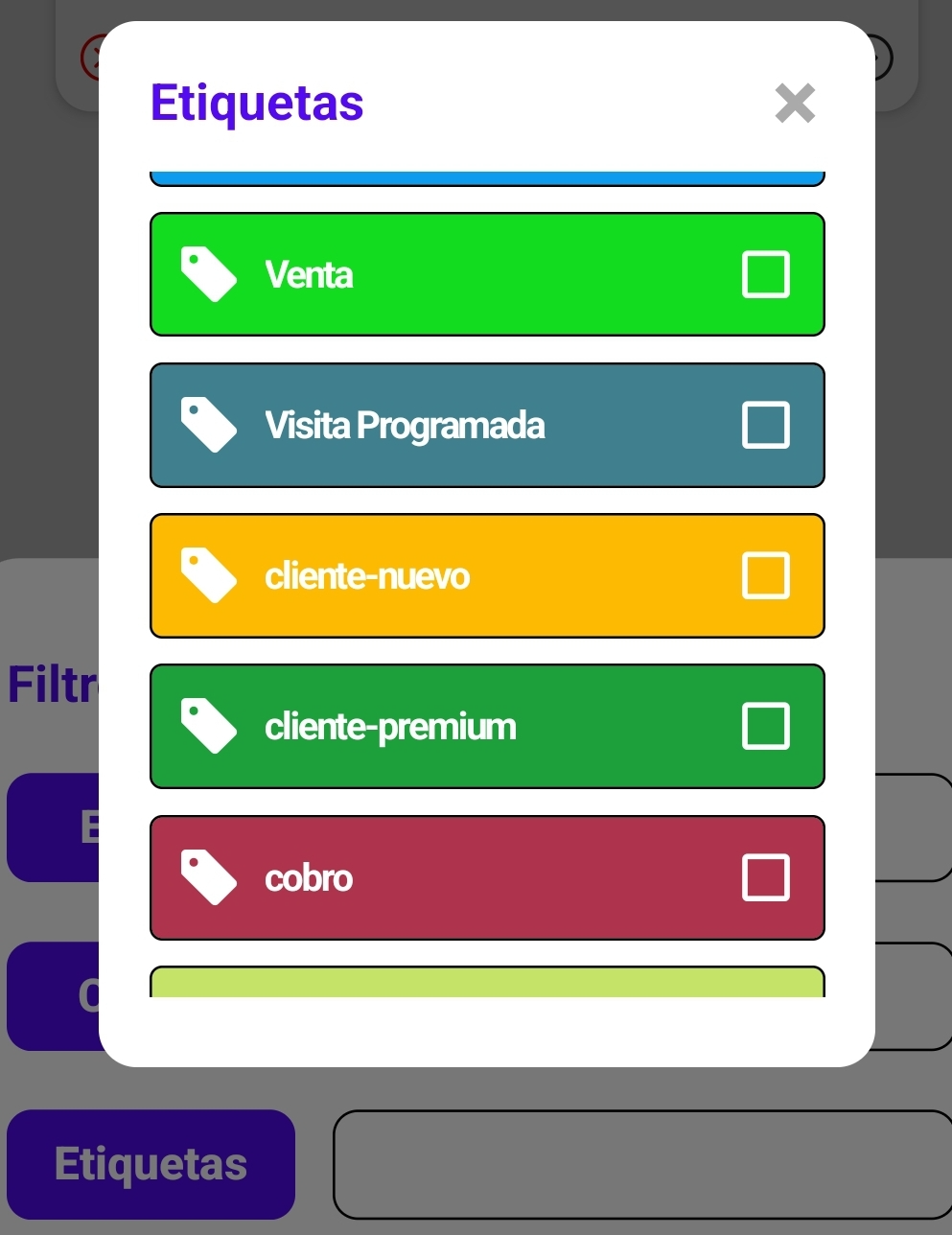This screenshot has height=1235, width=952.
Task: Check the Venta checkbox
Action: 765,273
